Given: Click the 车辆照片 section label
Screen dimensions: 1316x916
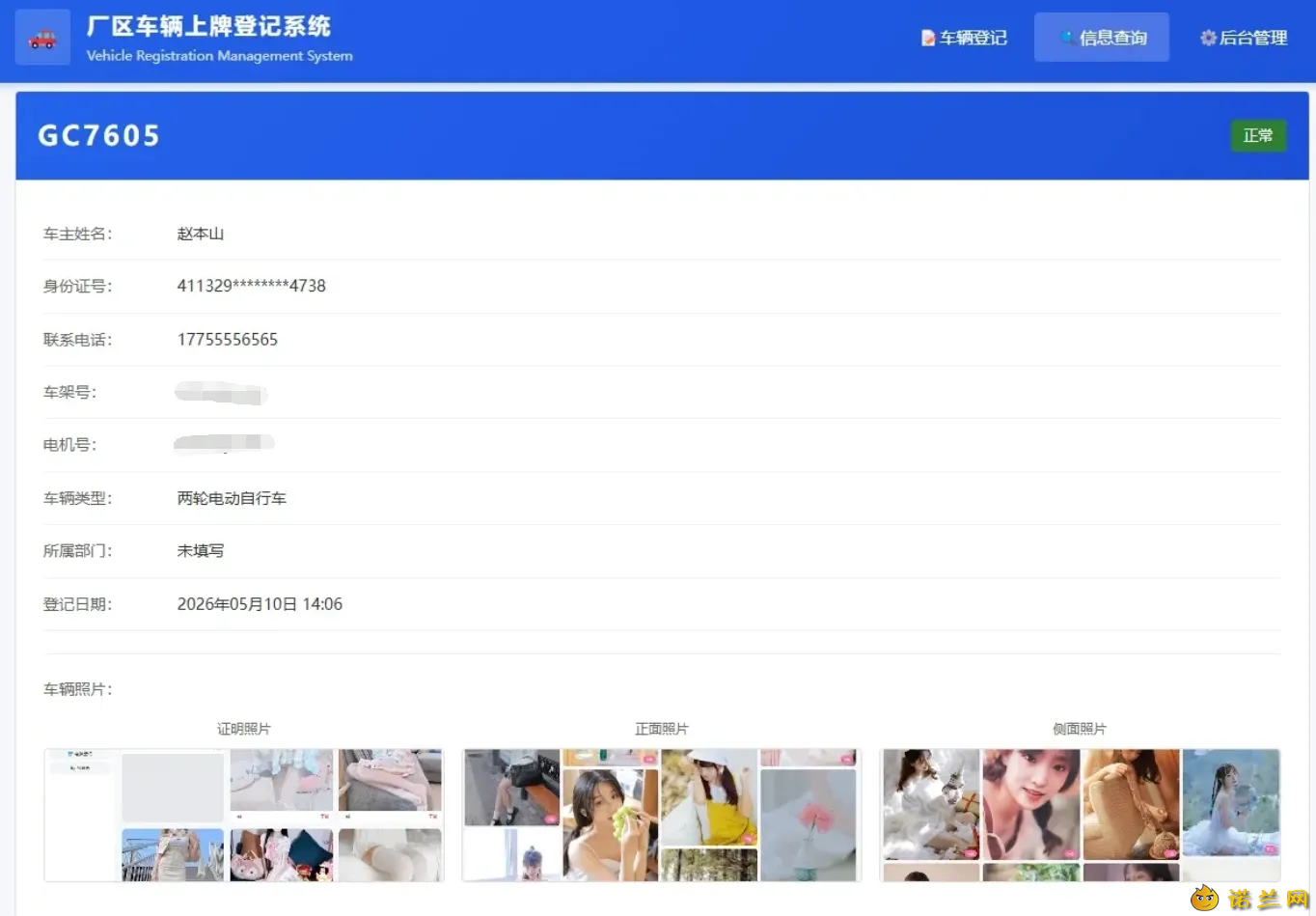Looking at the screenshot, I should click(77, 689).
